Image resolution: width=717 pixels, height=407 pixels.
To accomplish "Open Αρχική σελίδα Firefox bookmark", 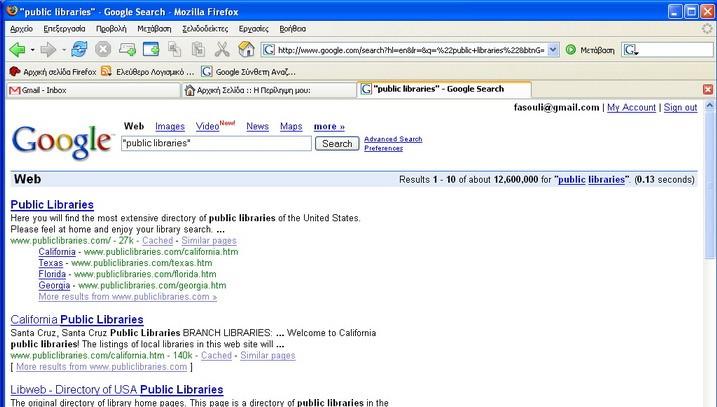I will (x=53, y=72).
